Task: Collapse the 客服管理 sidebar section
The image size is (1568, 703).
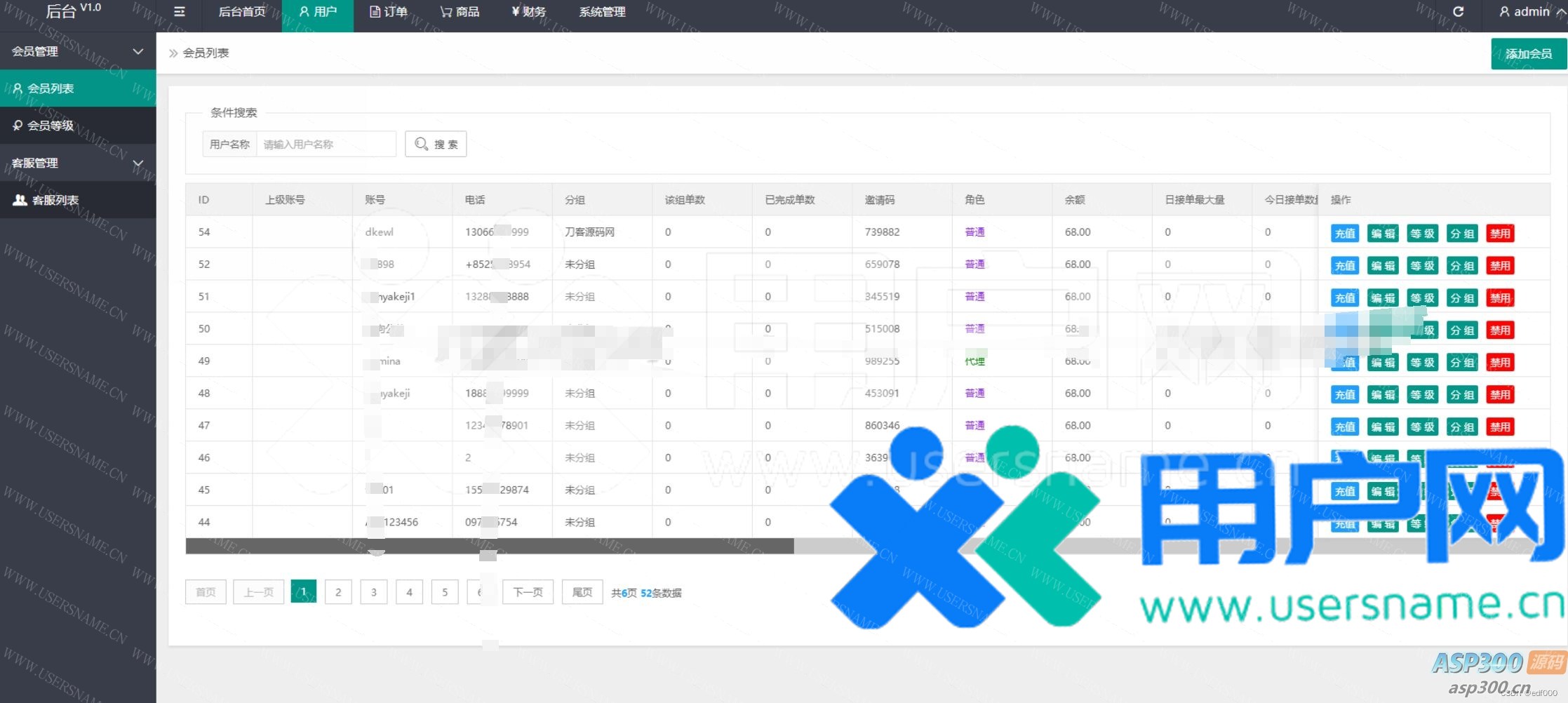Action: click(x=78, y=163)
